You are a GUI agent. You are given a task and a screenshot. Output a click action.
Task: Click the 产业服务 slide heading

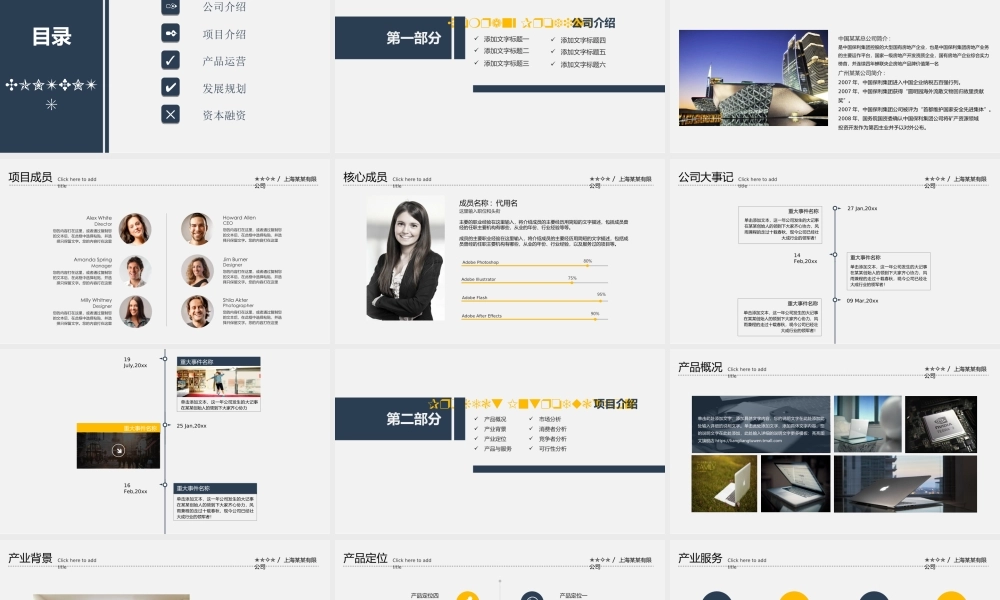pyautogui.click(x=700, y=559)
